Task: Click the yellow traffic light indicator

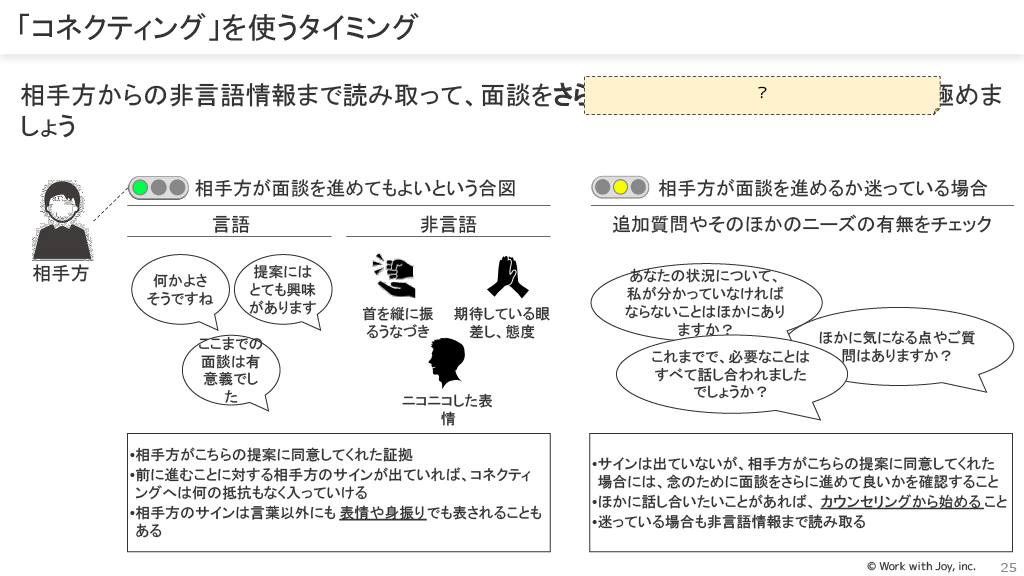Action: (620, 187)
